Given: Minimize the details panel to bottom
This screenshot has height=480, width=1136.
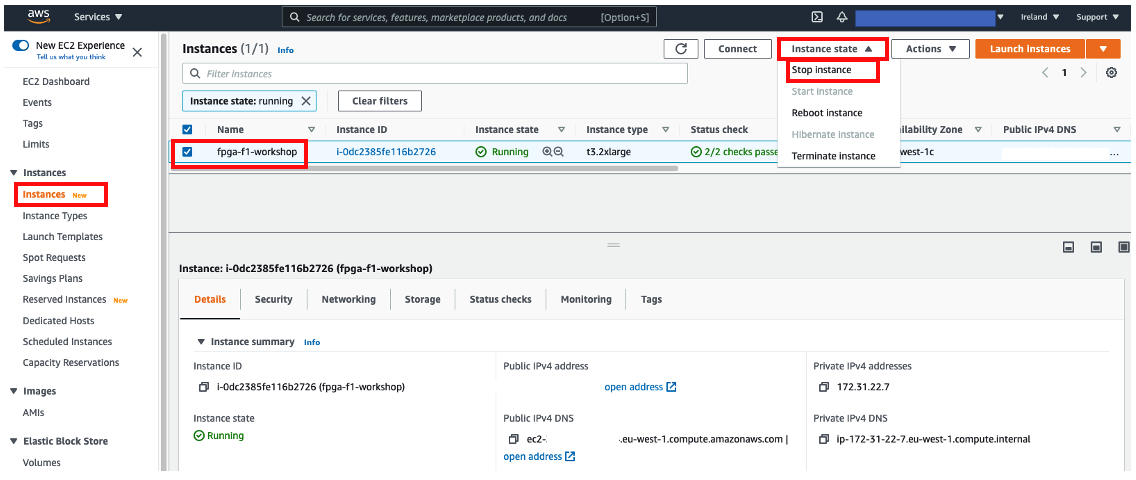Looking at the screenshot, I should [x=1068, y=248].
